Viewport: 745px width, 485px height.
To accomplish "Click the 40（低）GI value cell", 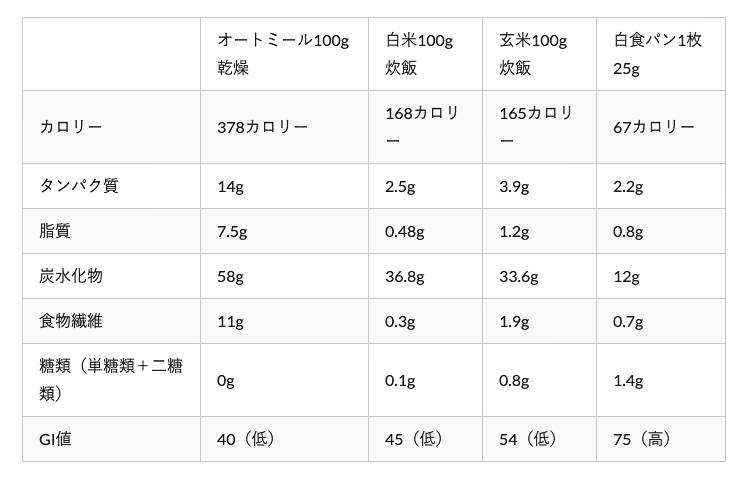I will click(284, 439).
